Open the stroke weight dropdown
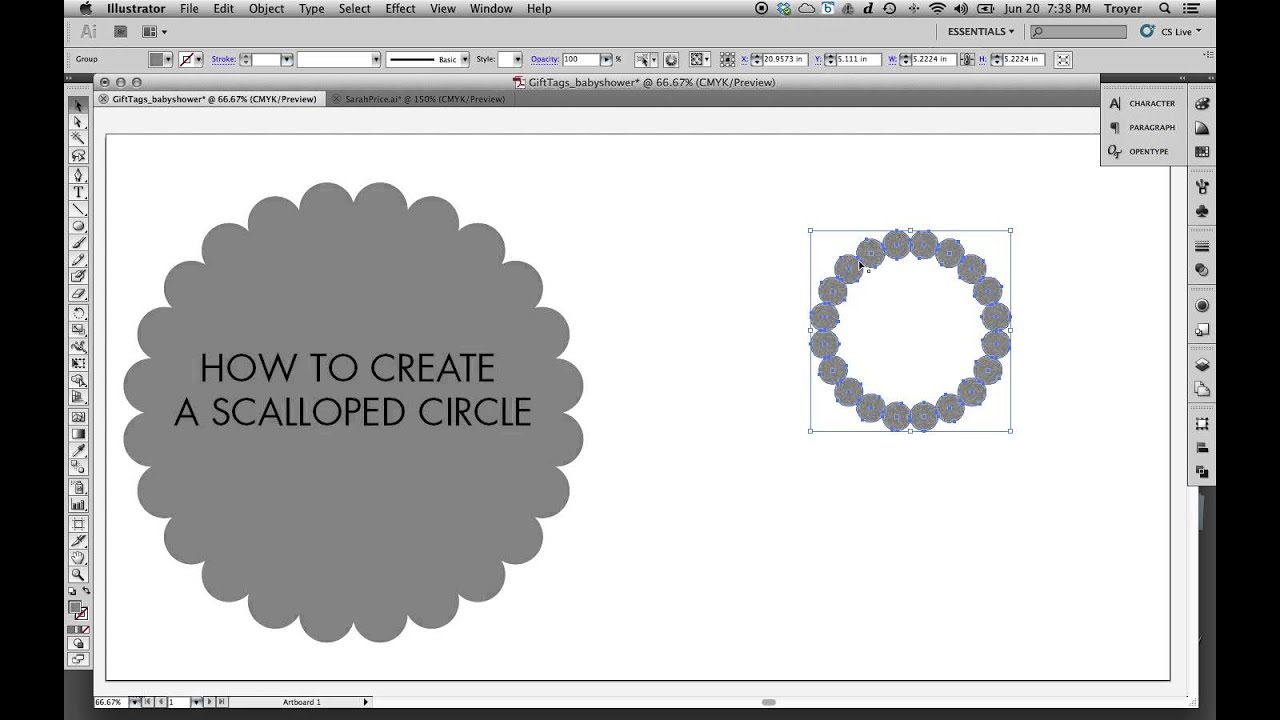This screenshot has height=720, width=1280. (x=287, y=59)
